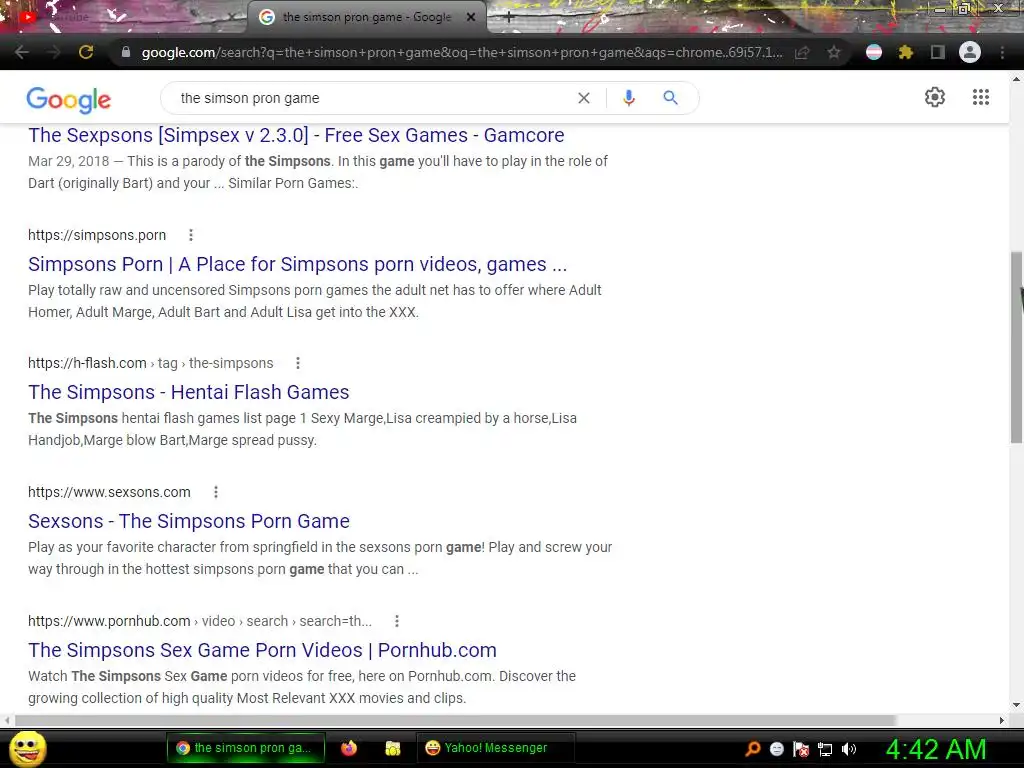Start voice search with microphone
This screenshot has height=768, width=1024.
(x=629, y=98)
